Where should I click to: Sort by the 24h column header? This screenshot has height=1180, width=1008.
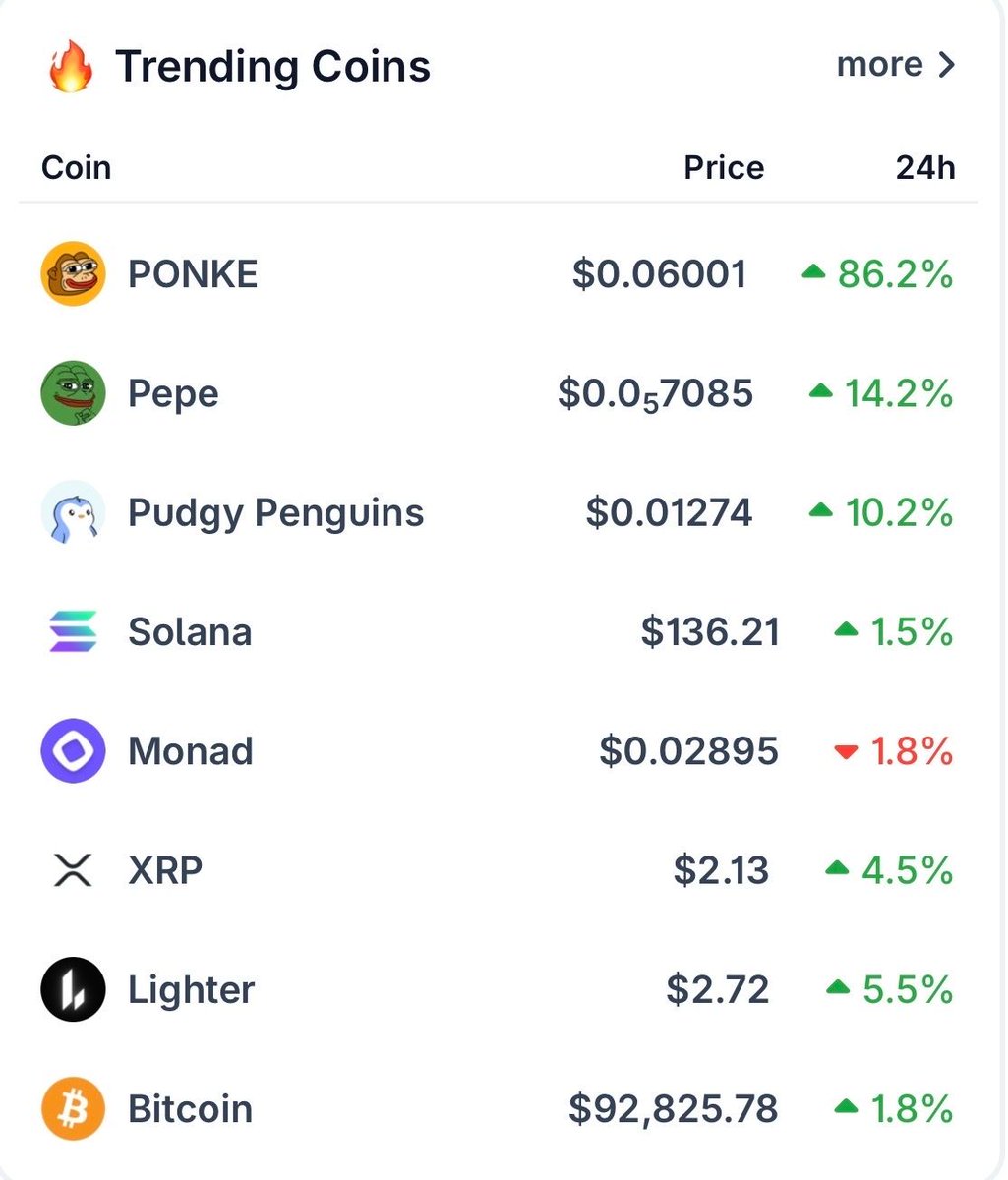[925, 168]
